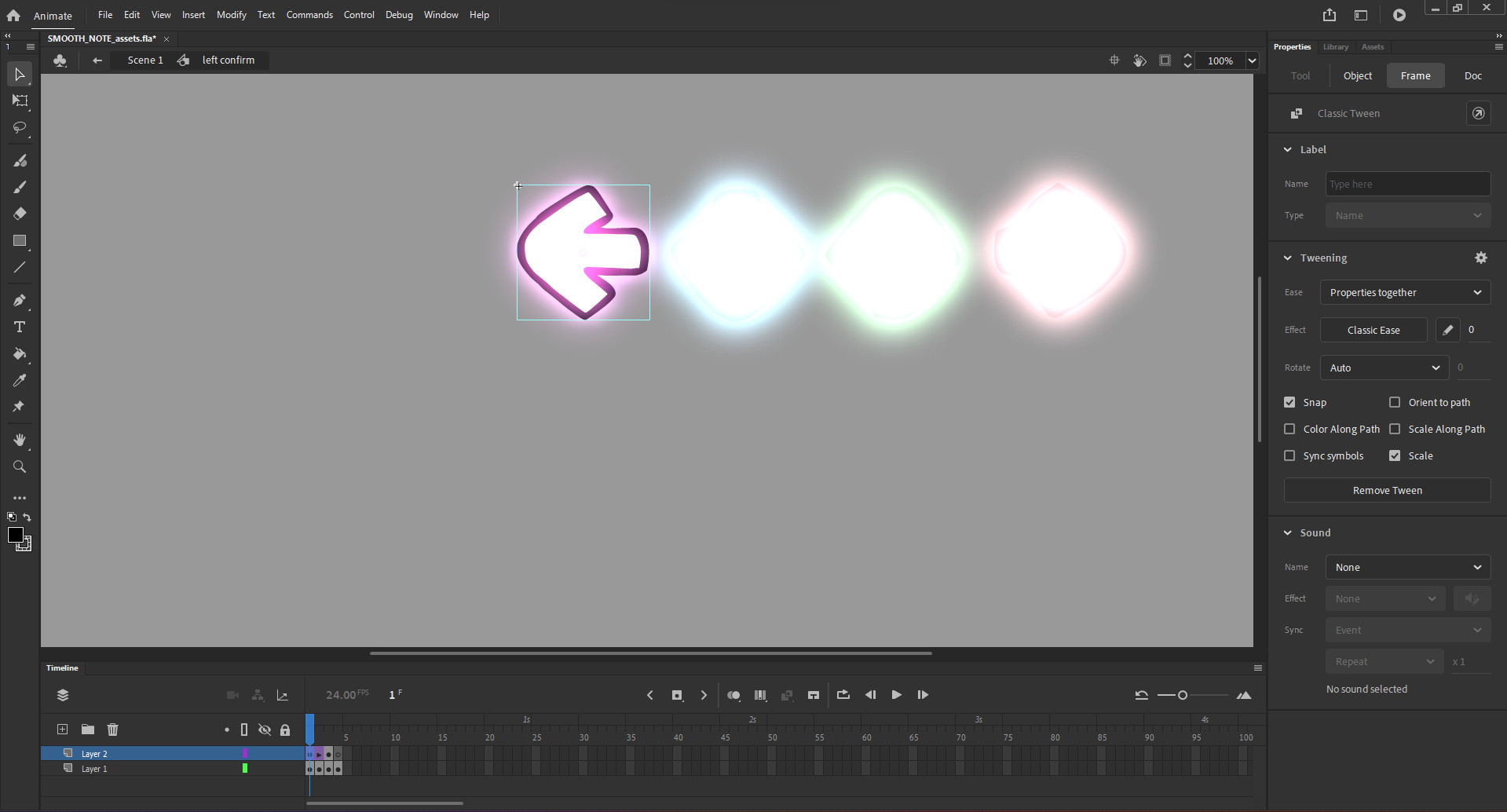Open the Rotate dropdown set to Auto
1507x812 pixels.
[x=1383, y=368]
